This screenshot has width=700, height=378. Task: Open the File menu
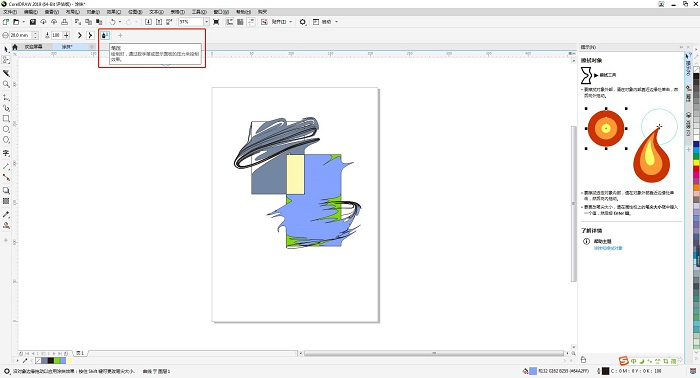coord(10,12)
